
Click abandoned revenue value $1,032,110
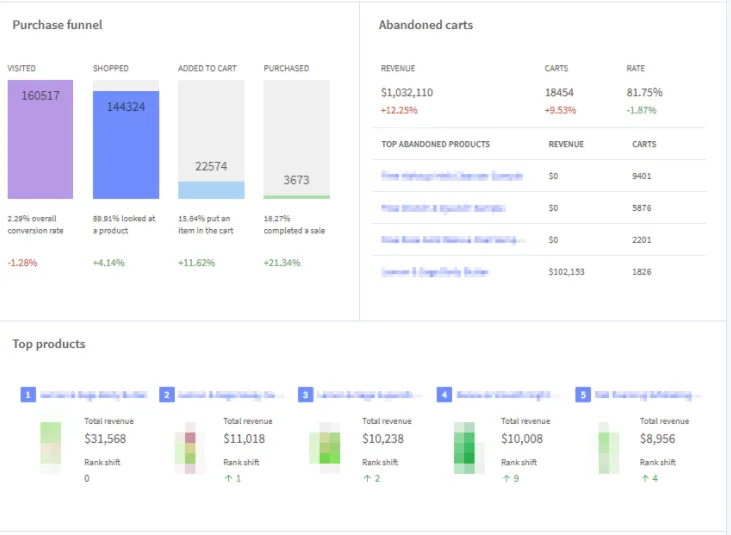(x=407, y=93)
